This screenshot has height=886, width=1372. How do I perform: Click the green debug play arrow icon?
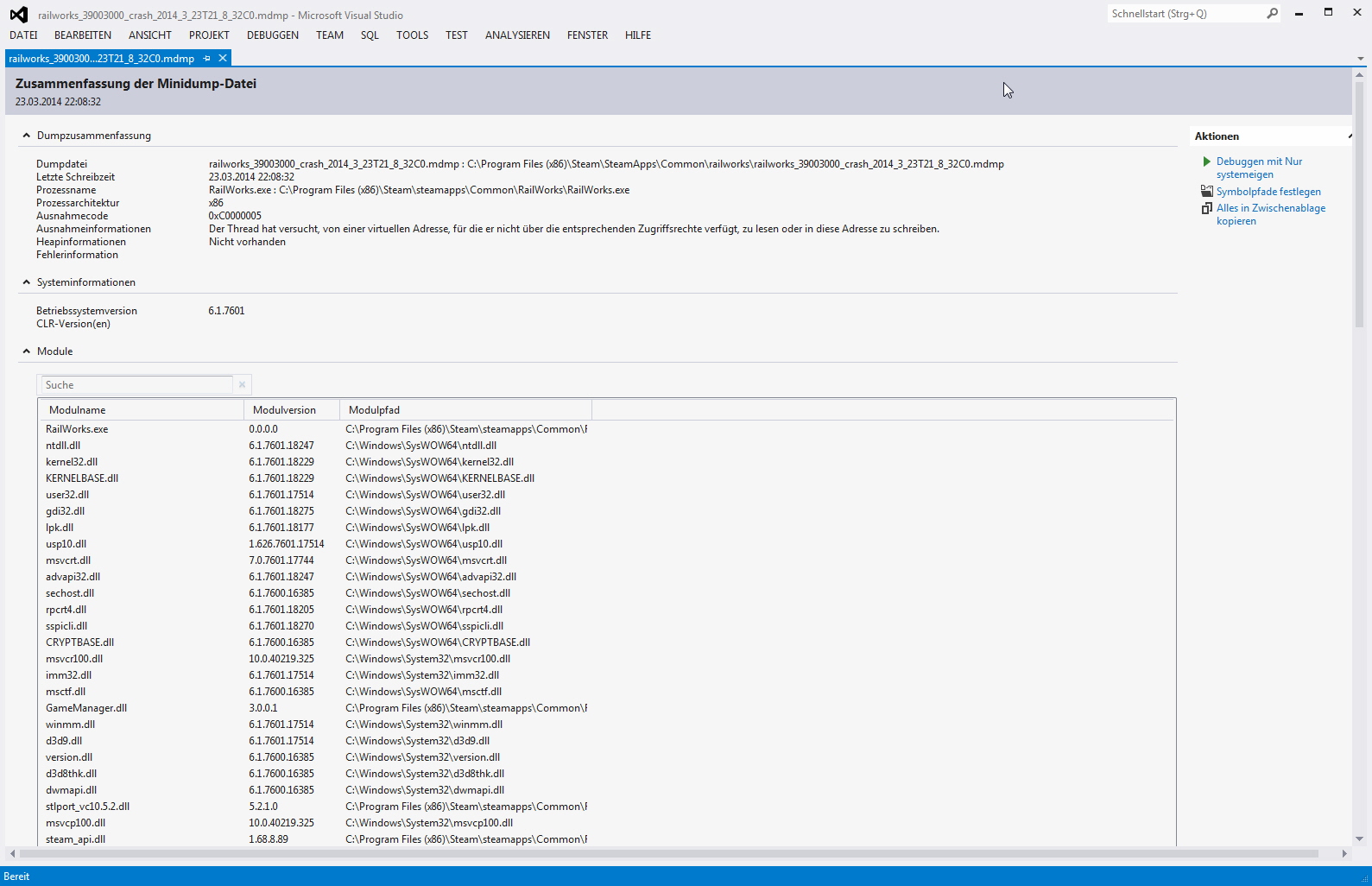(x=1206, y=161)
